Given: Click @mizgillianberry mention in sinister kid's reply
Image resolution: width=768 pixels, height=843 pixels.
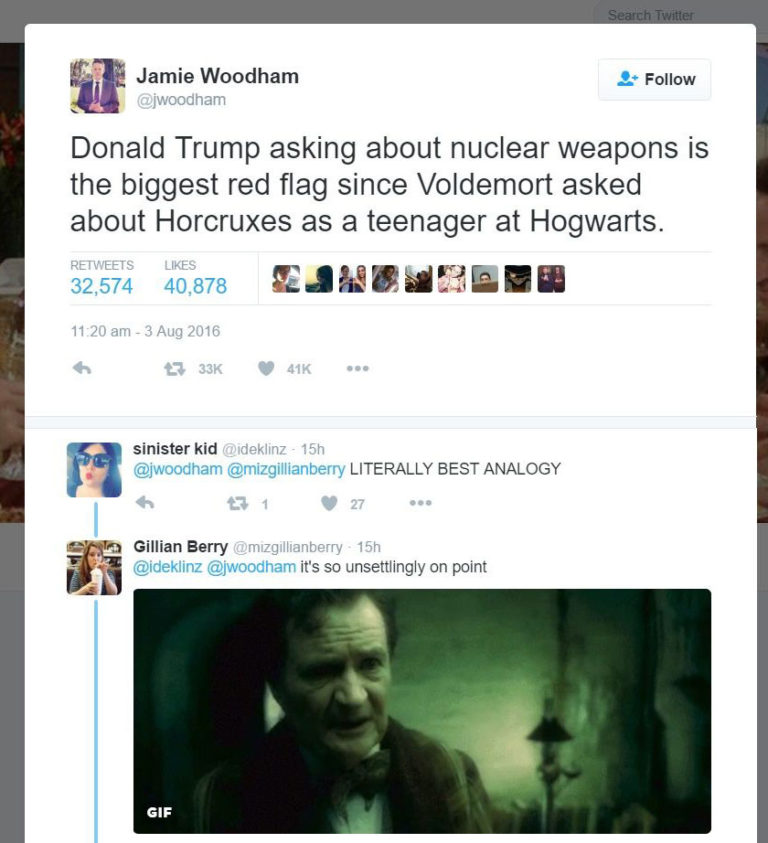Looking at the screenshot, I should 286,469.
